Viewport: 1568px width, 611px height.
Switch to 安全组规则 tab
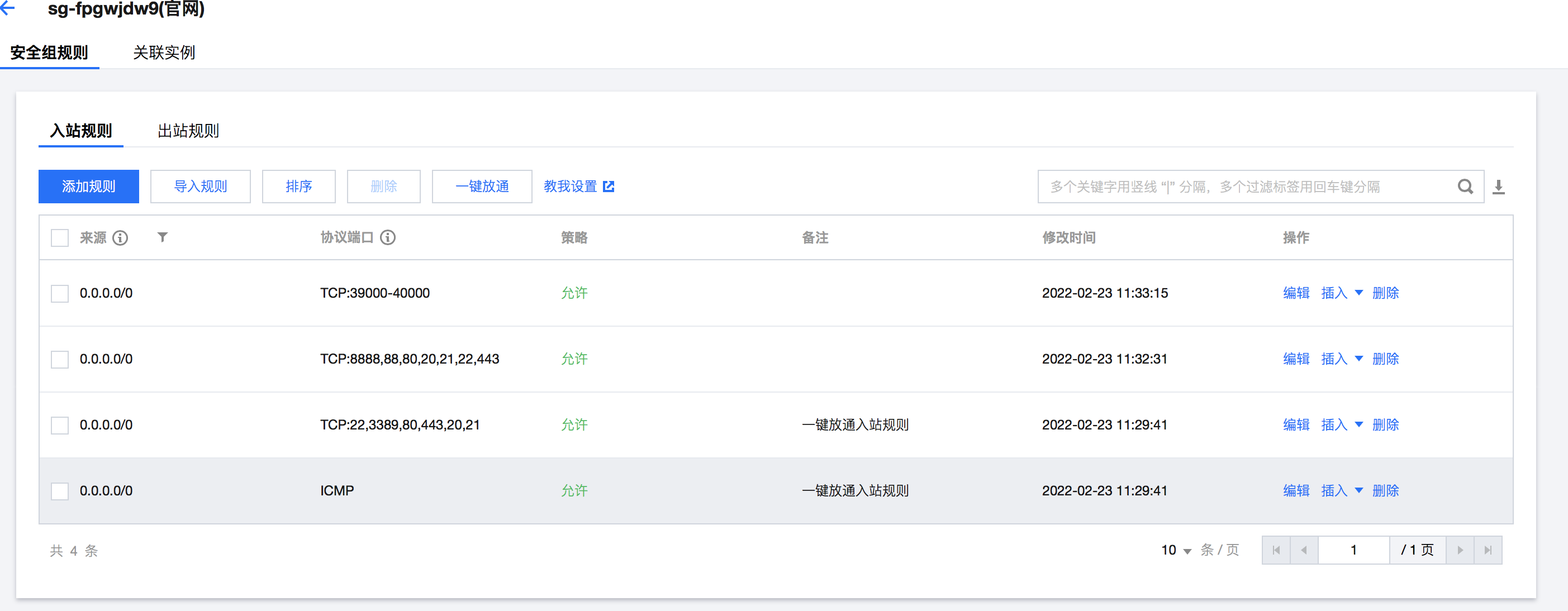(x=49, y=52)
